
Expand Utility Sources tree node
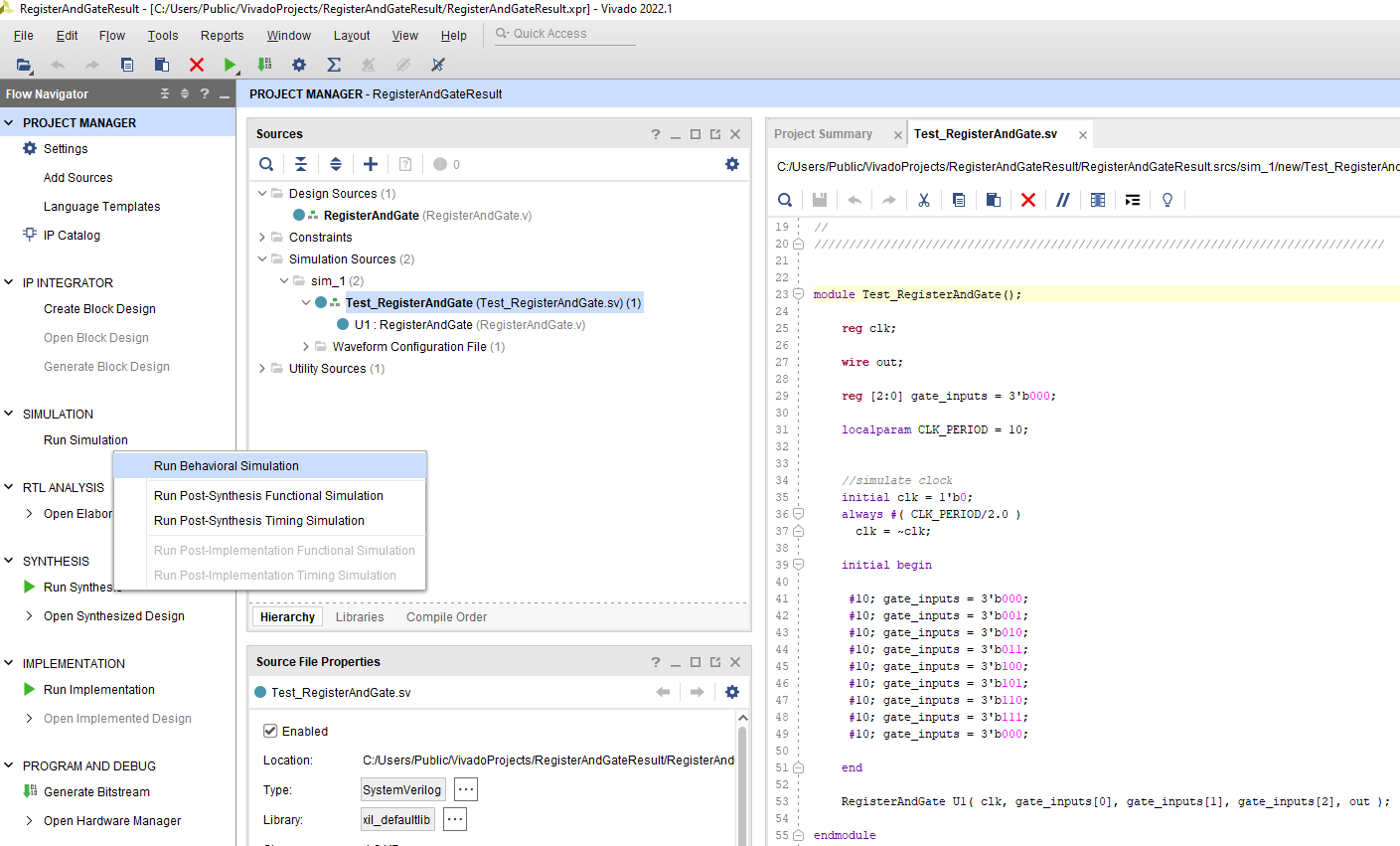point(262,368)
